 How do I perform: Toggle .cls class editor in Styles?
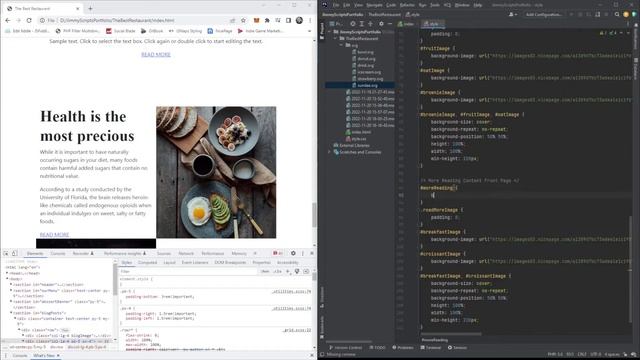click(x=278, y=271)
